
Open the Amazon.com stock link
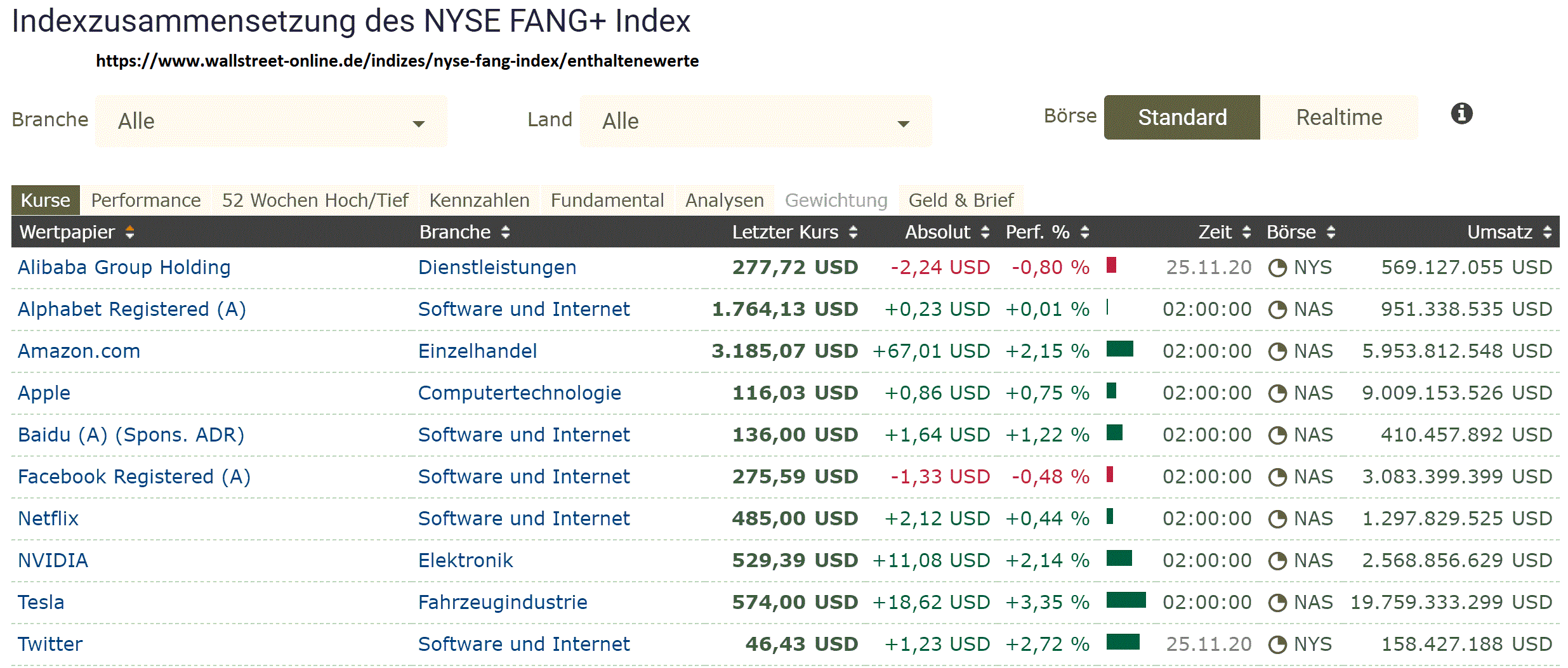(x=79, y=351)
